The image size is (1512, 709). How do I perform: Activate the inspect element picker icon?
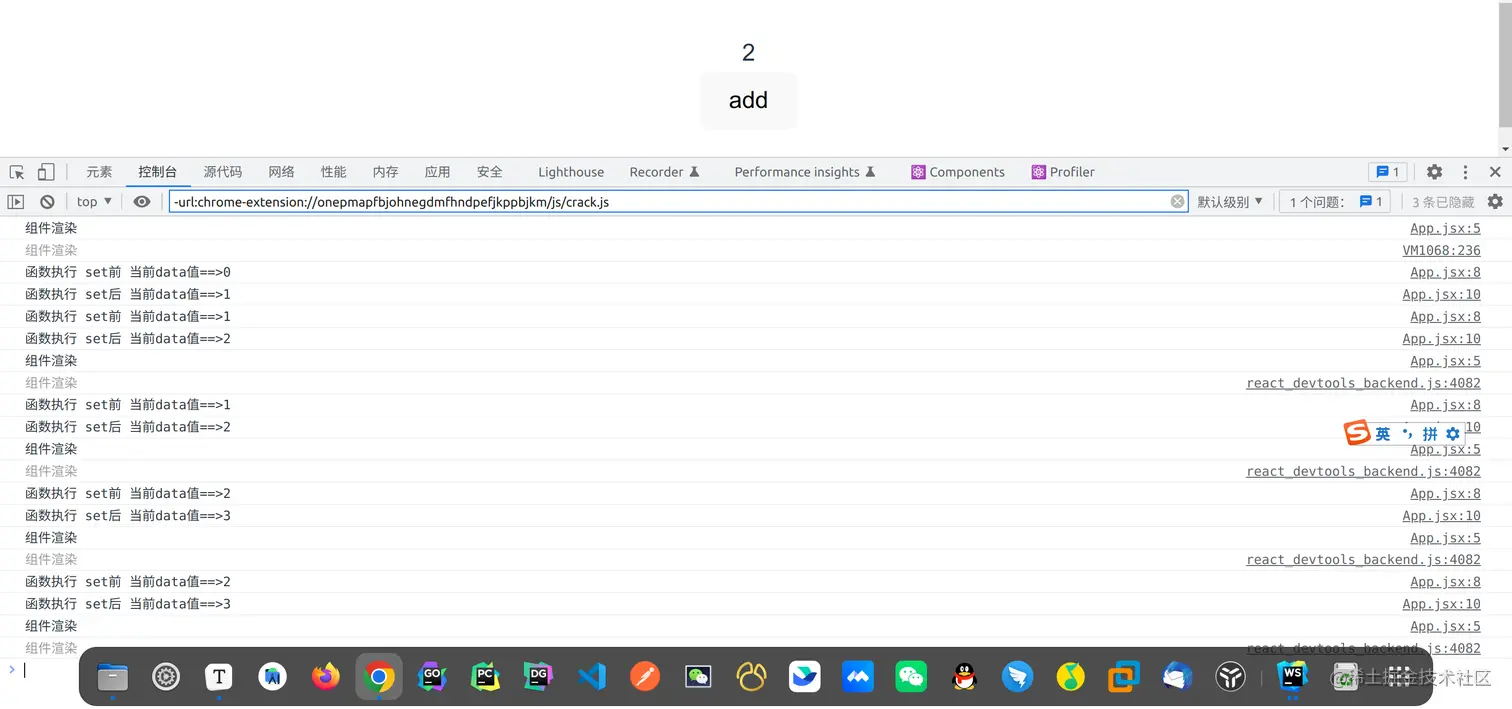pyautogui.click(x=17, y=172)
